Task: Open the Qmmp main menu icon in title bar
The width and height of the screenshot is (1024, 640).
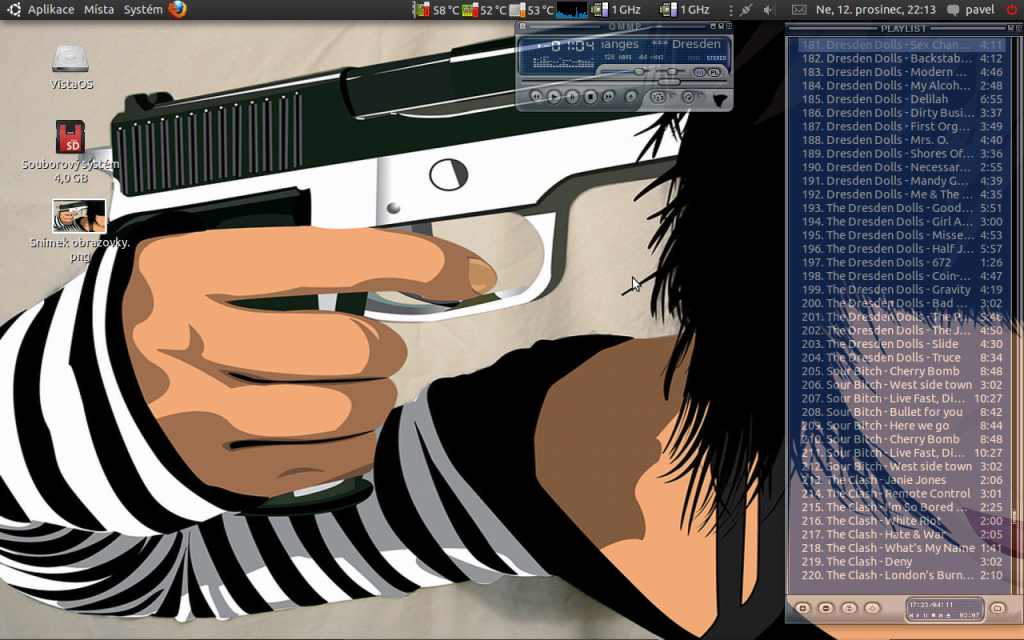Action: (x=522, y=26)
